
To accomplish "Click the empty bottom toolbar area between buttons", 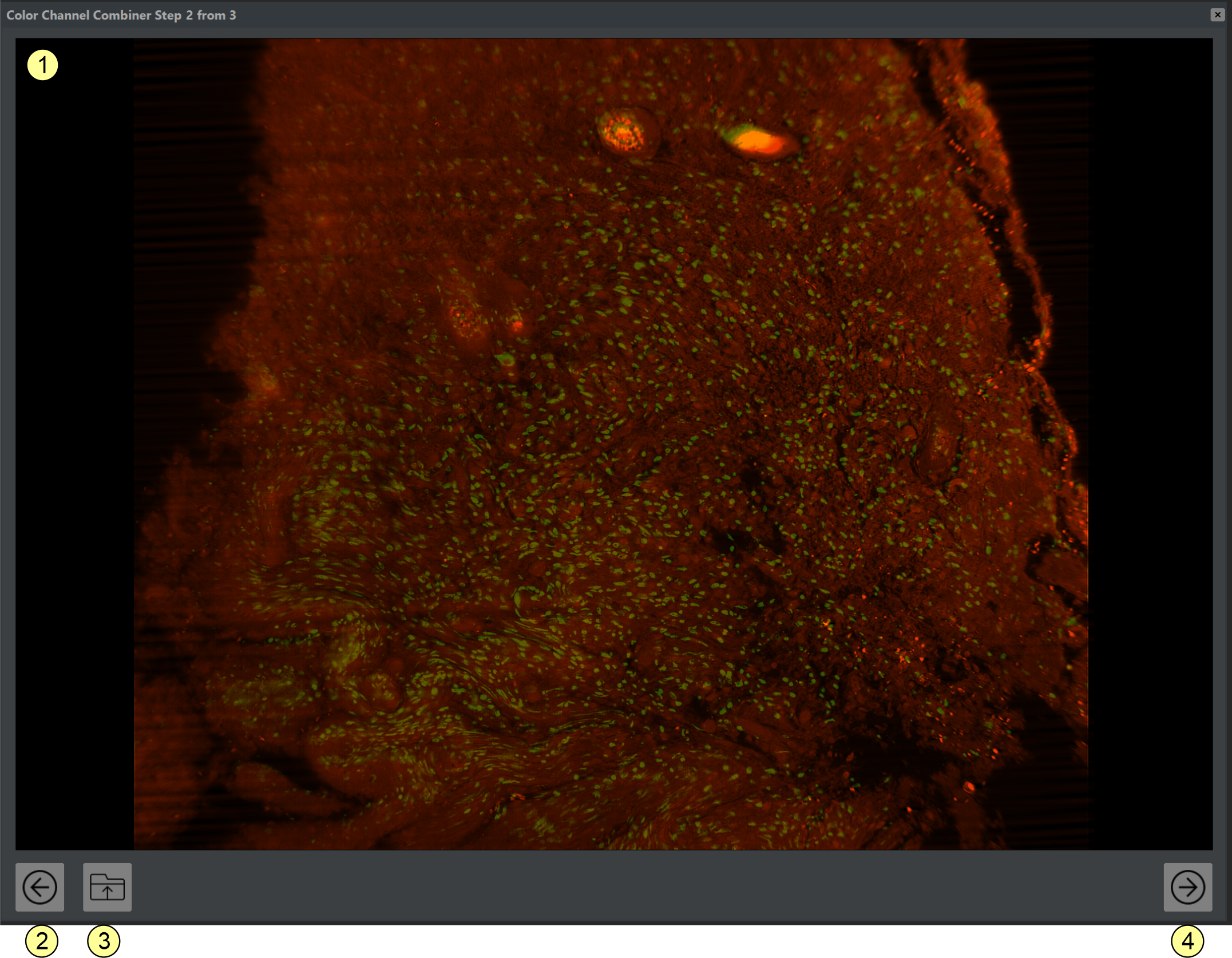I will [x=629, y=886].
